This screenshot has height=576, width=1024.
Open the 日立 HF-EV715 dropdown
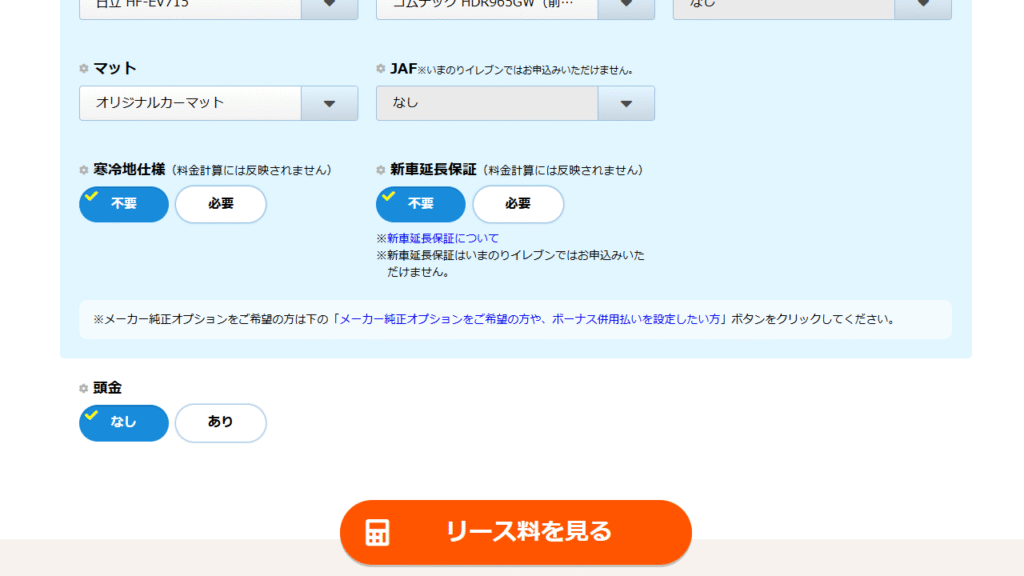218,9
